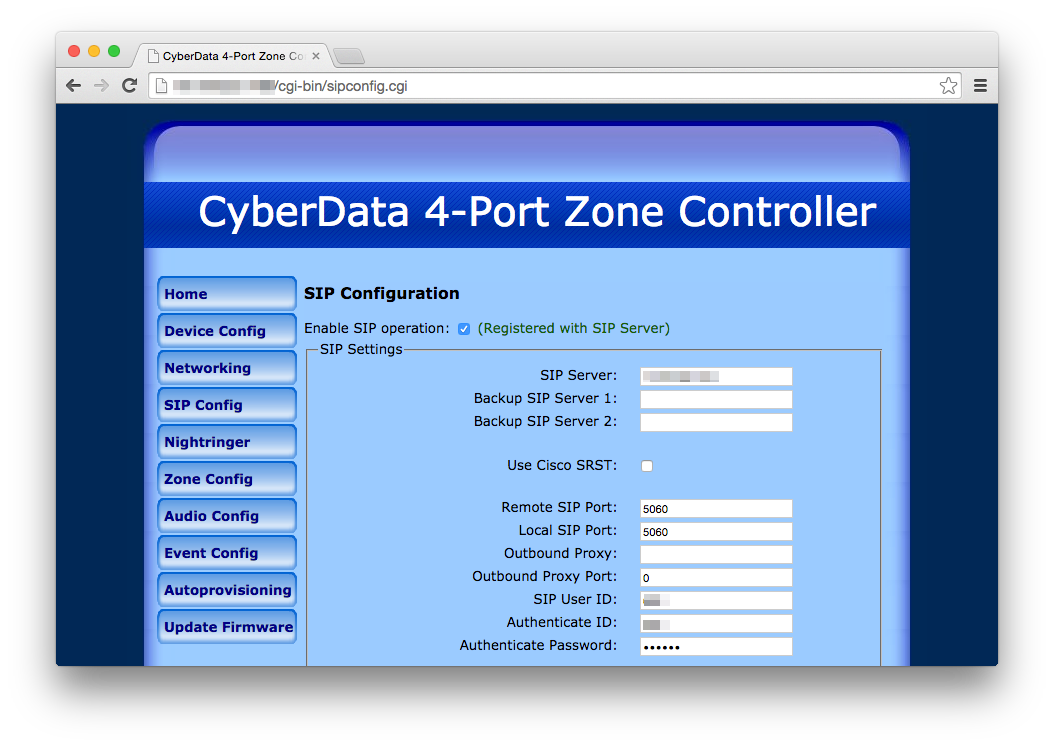Click the SIP Server input field
1054x746 pixels.
[x=716, y=376]
